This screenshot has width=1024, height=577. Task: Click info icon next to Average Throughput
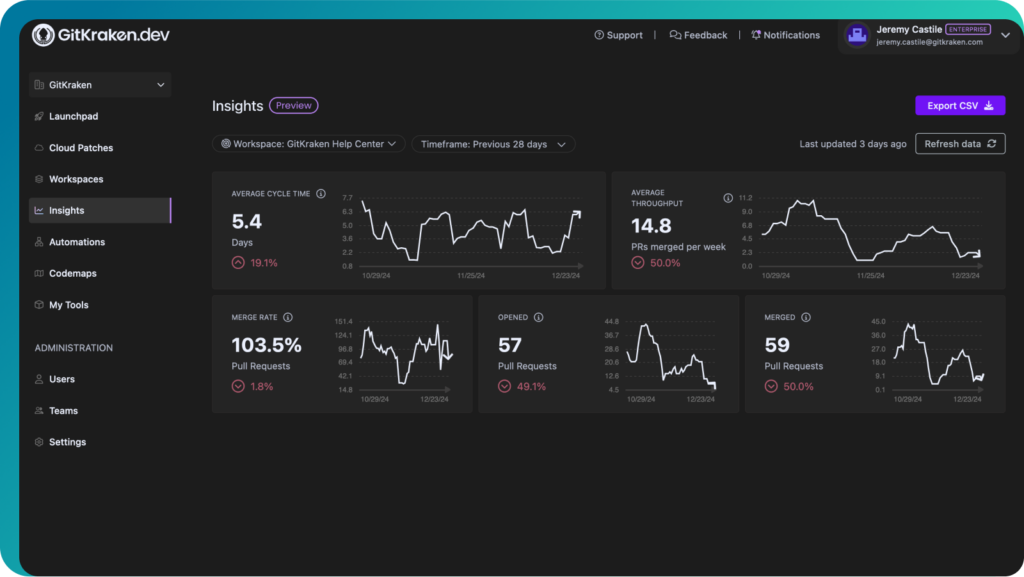[728, 198]
